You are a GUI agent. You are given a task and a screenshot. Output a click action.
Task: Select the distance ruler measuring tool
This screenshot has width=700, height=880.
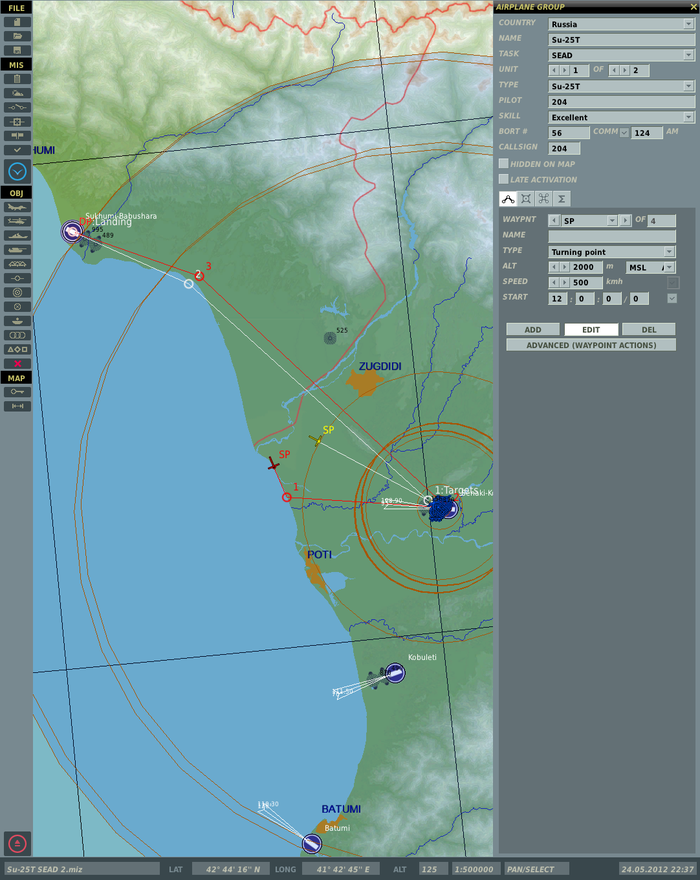(17, 406)
